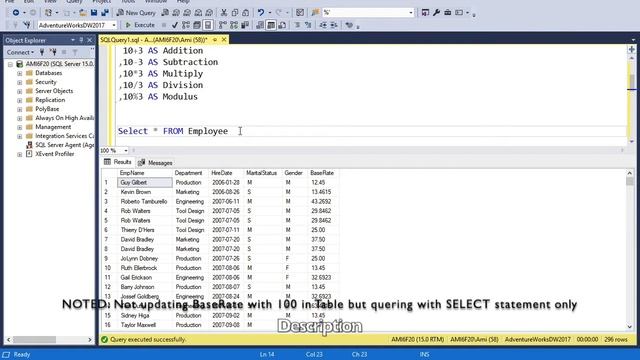Click the Decrease Indent icon
The image size is (640, 360).
(323, 25)
